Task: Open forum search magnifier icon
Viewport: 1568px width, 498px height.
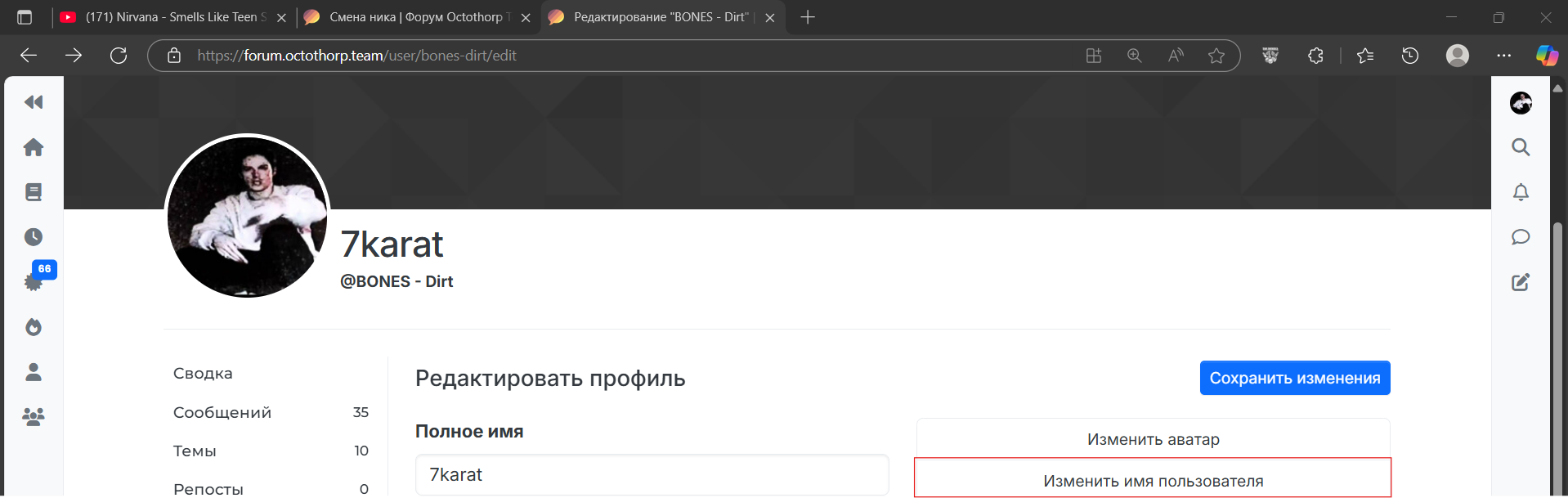Action: click(x=1521, y=147)
